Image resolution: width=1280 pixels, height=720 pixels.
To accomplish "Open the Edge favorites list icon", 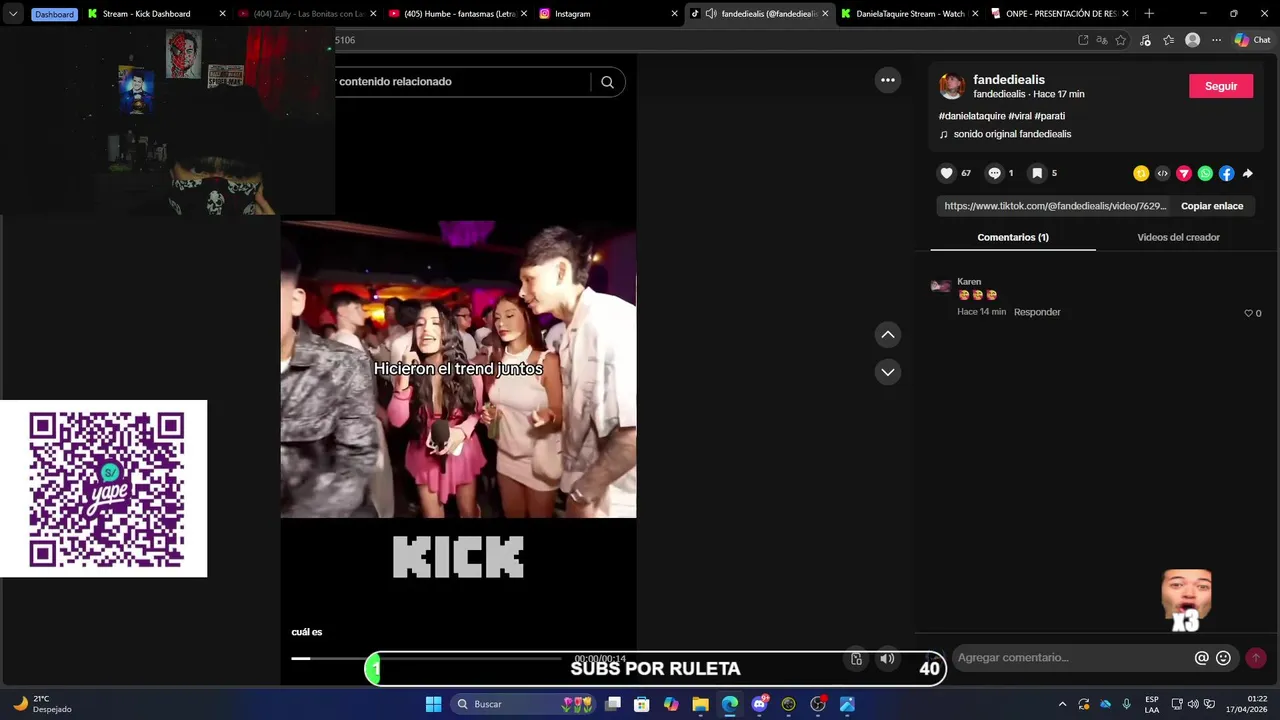I will pos(1168,40).
